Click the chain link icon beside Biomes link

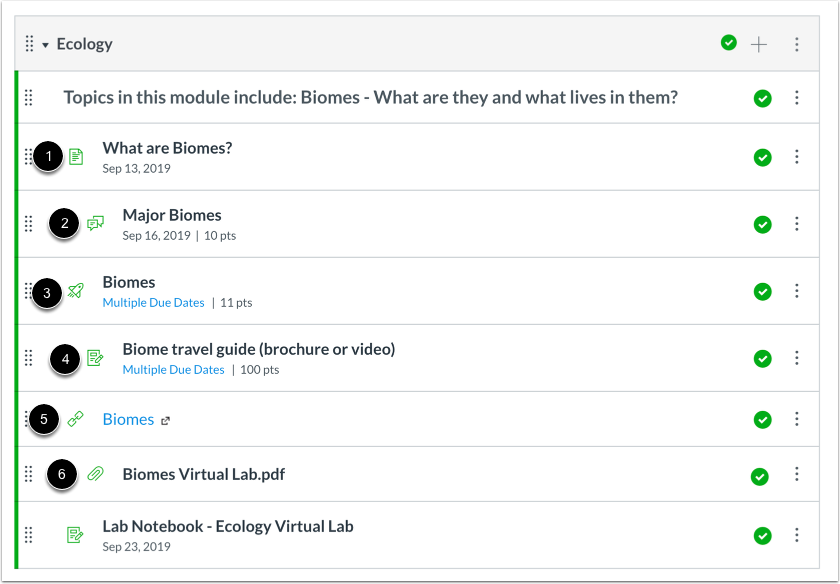coord(76,419)
